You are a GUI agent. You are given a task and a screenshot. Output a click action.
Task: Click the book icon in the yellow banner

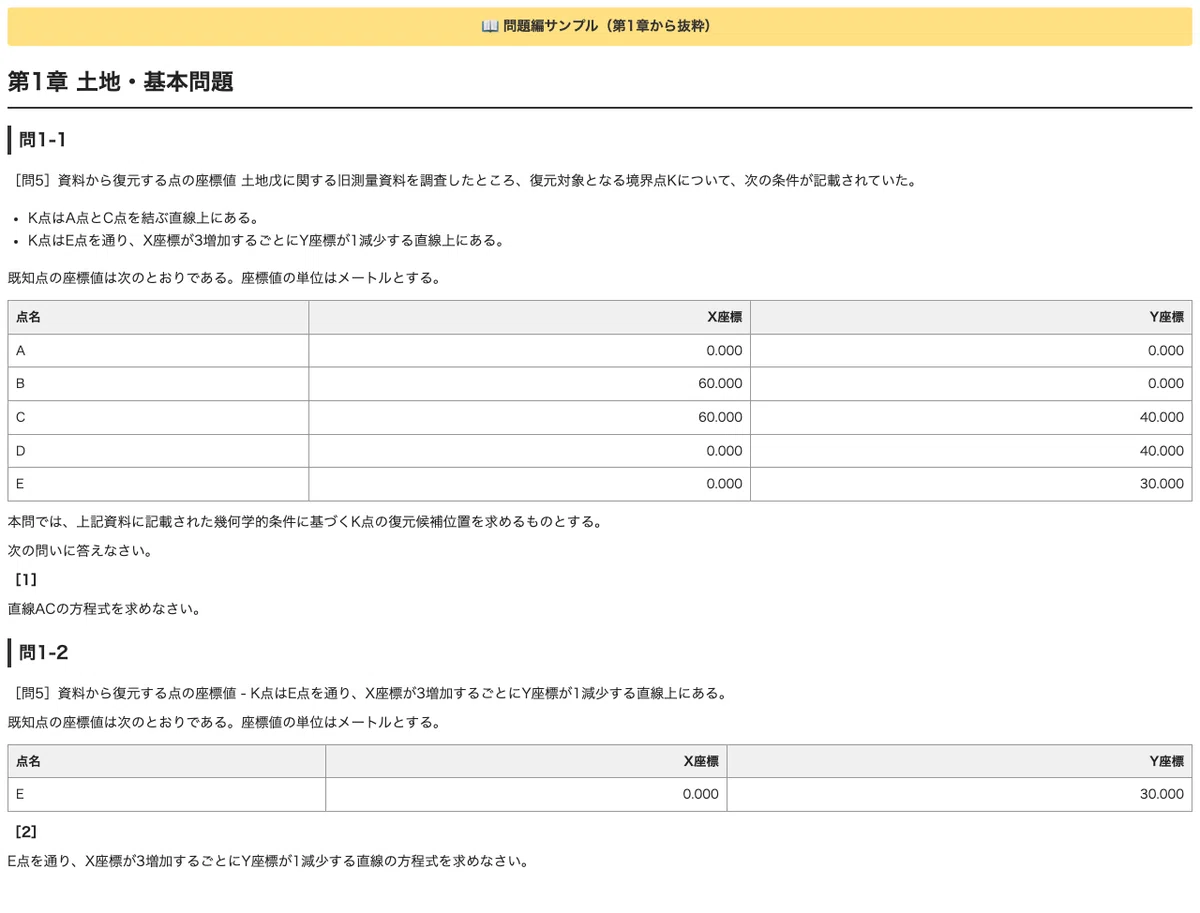(490, 27)
